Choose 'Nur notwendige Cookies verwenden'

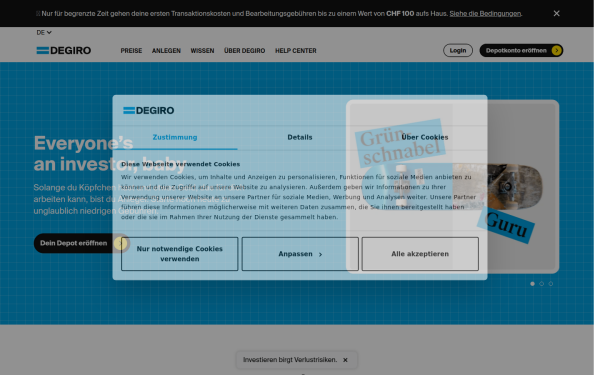tap(179, 254)
